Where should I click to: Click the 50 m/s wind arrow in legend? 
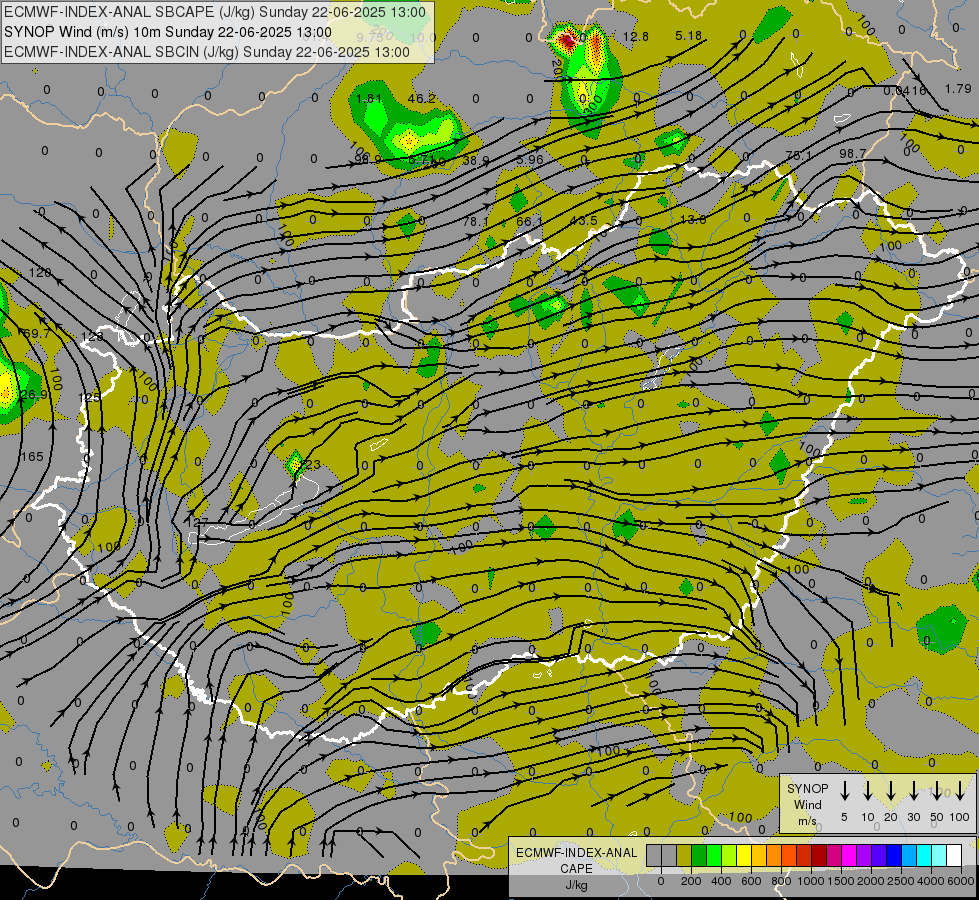tap(937, 791)
